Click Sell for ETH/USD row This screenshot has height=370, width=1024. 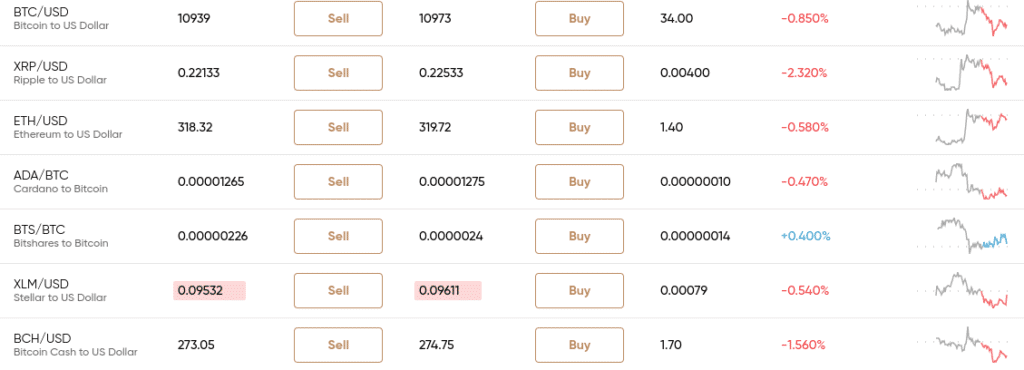click(x=338, y=127)
